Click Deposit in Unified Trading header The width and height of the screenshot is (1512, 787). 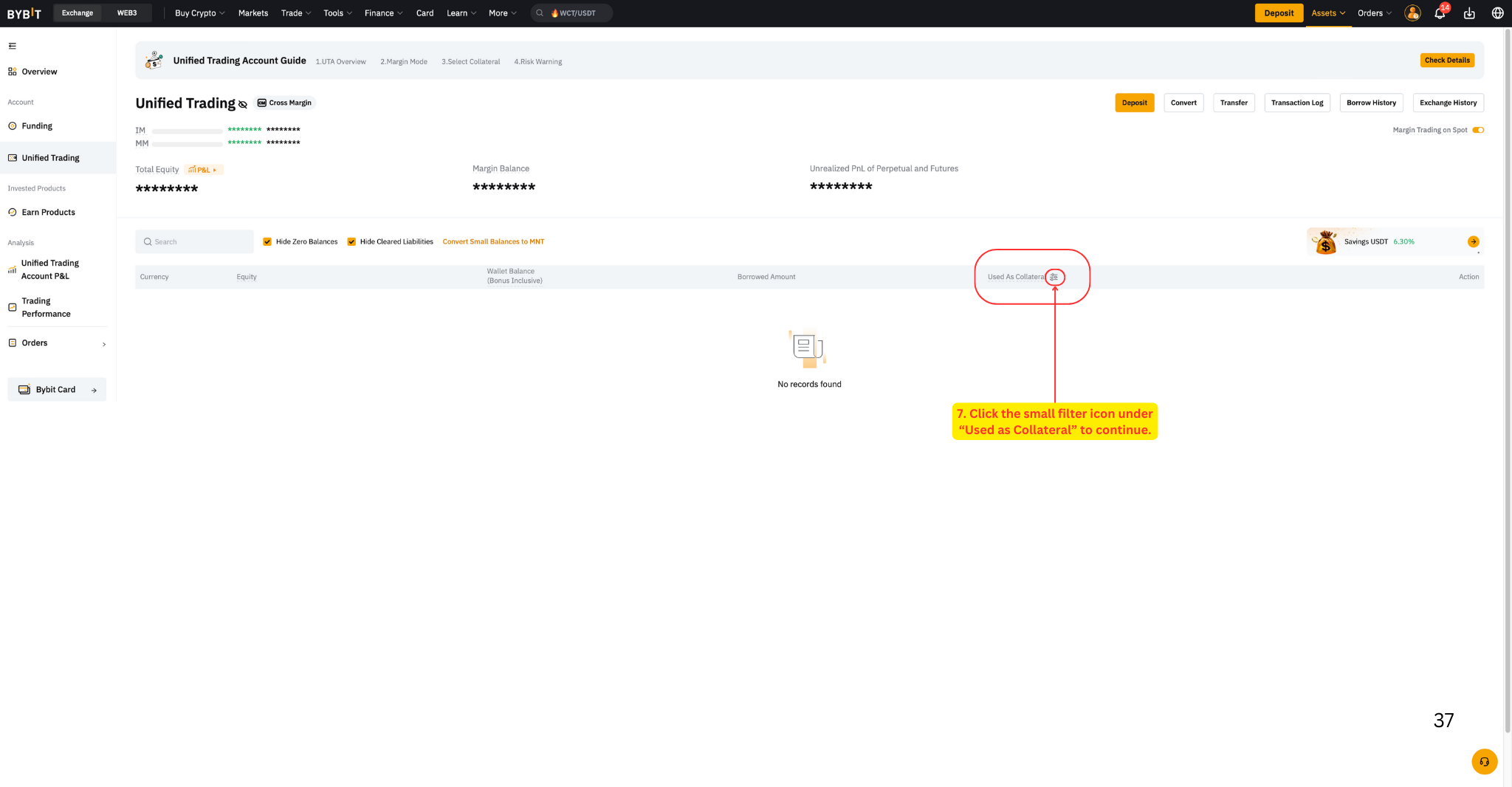pyautogui.click(x=1135, y=103)
